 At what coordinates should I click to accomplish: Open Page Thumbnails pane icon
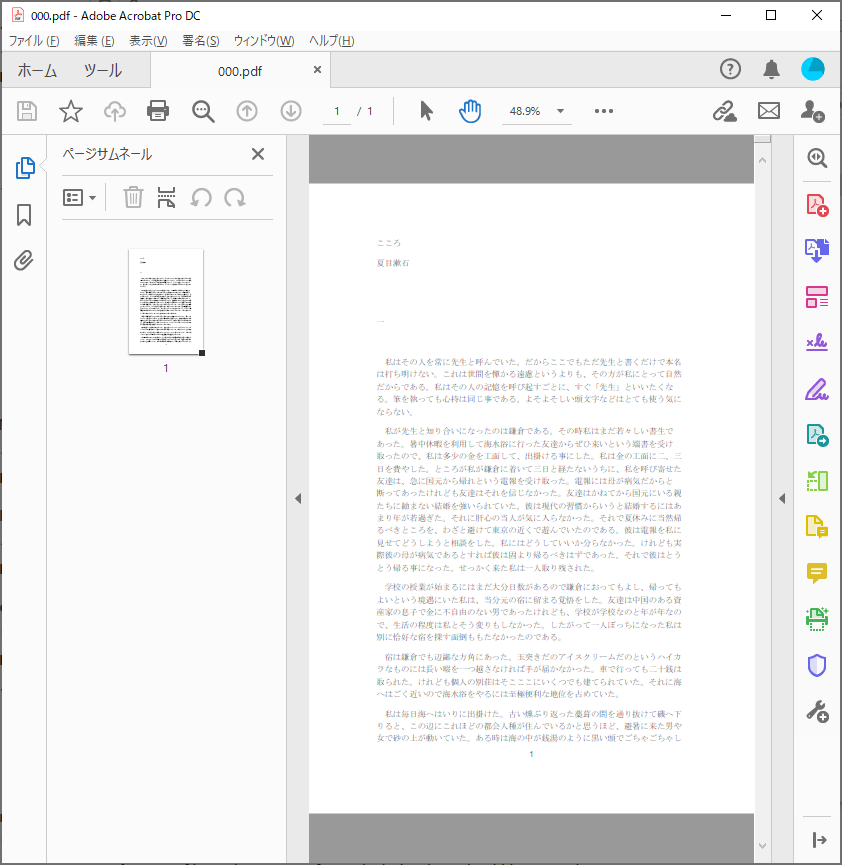click(25, 168)
